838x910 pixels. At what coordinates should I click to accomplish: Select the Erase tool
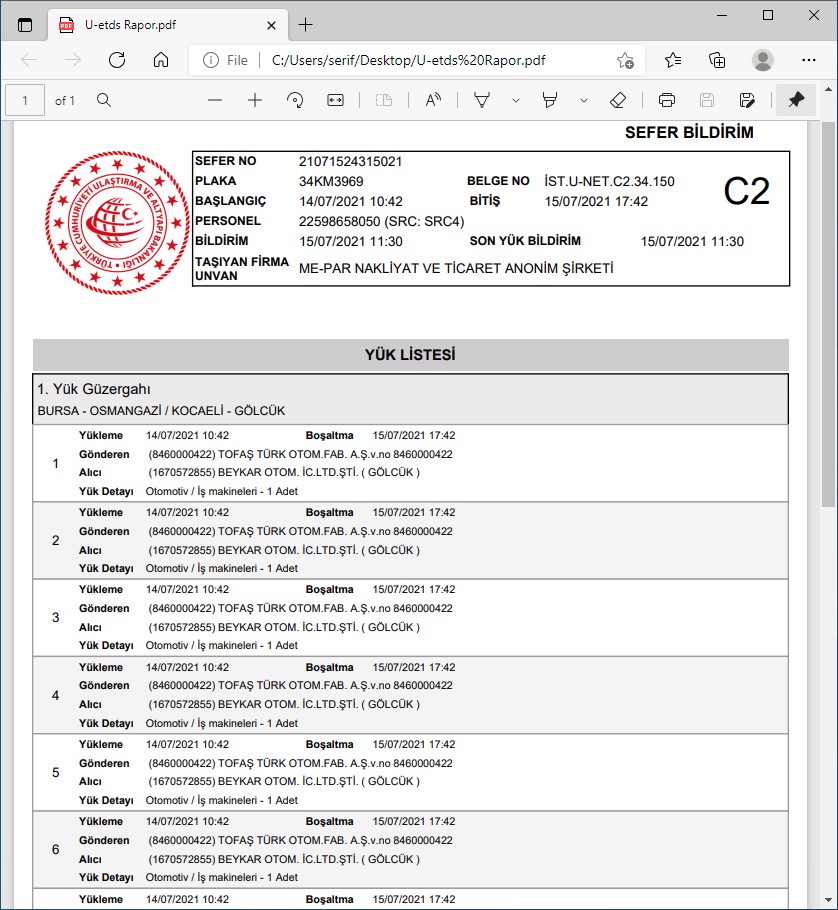pyautogui.click(x=618, y=100)
